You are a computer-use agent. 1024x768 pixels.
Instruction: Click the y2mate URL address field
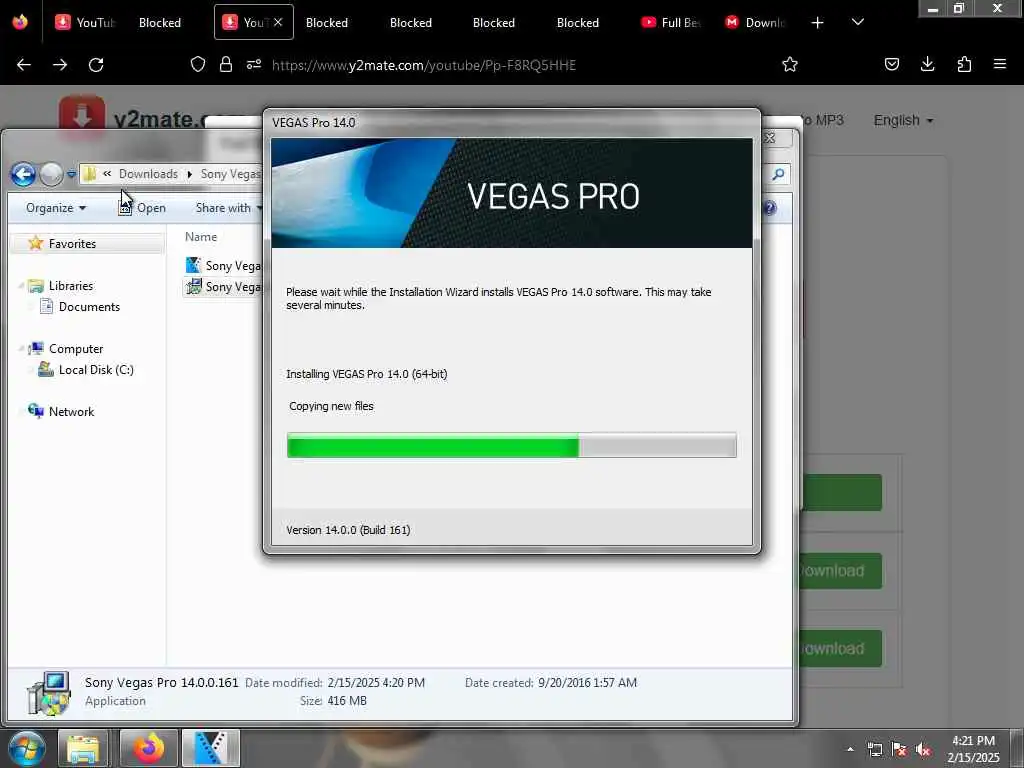[423, 65]
